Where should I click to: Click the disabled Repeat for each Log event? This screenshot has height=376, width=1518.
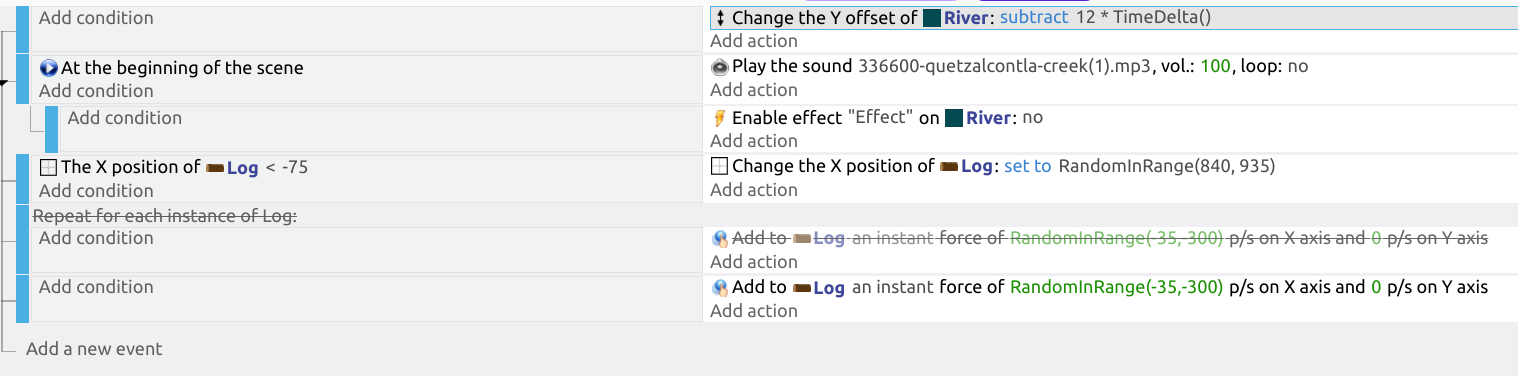click(x=165, y=216)
